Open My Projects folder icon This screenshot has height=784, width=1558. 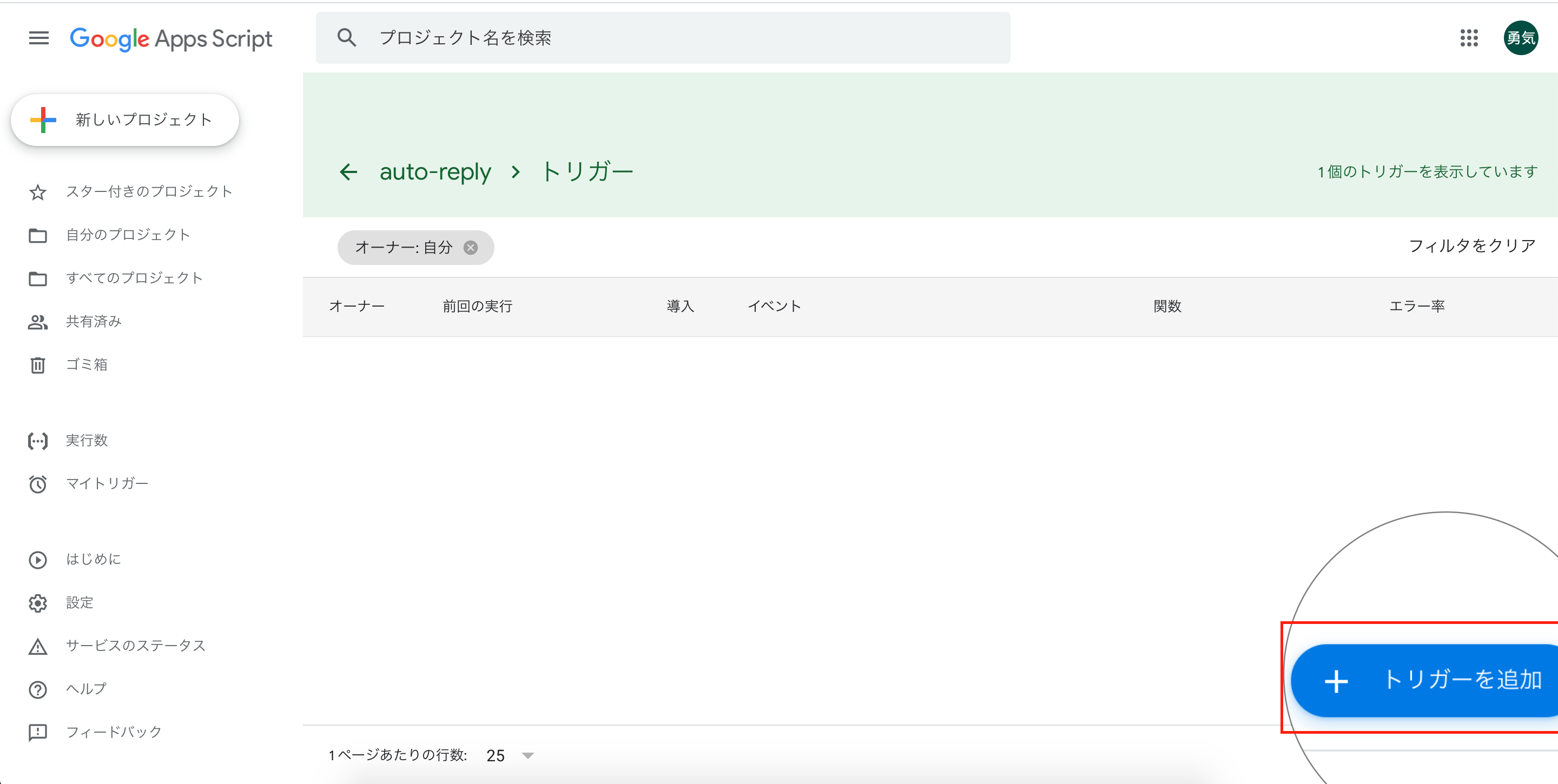pos(37,235)
